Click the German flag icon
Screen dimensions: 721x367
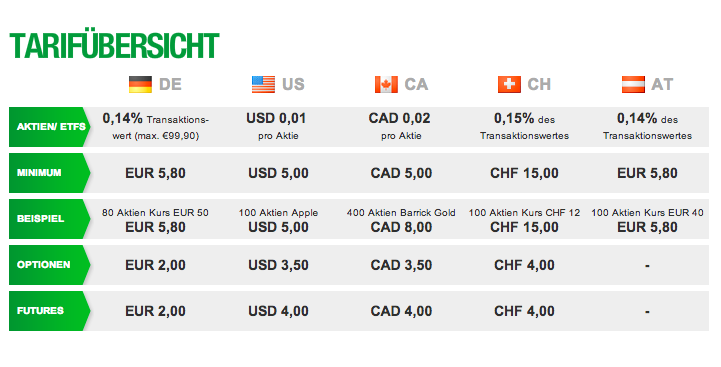click(140, 85)
